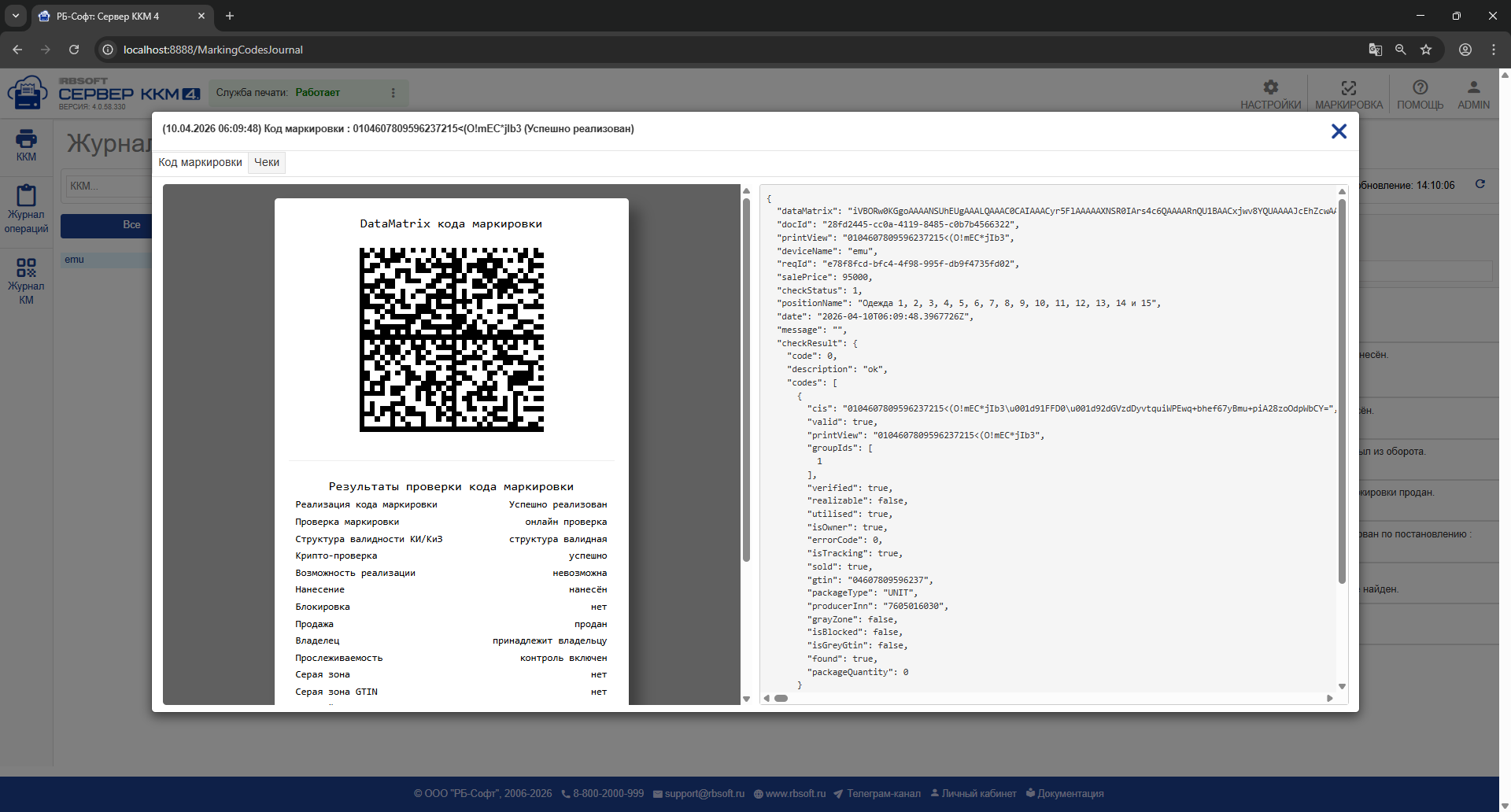Click the JSON panel scroll-left arrow

pos(767,698)
